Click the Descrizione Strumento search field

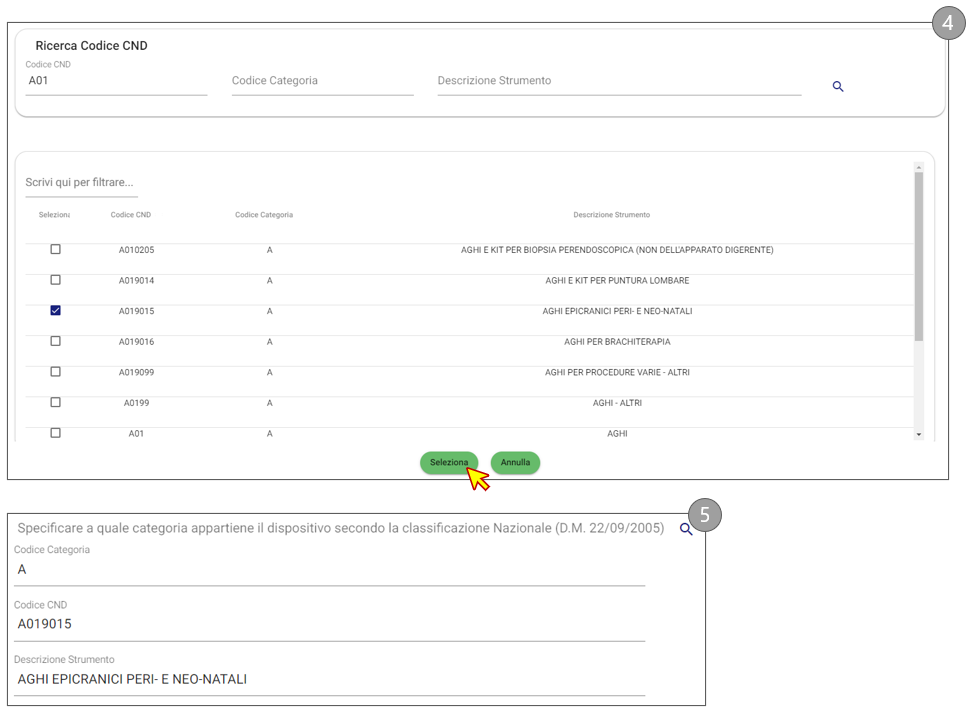coord(618,82)
